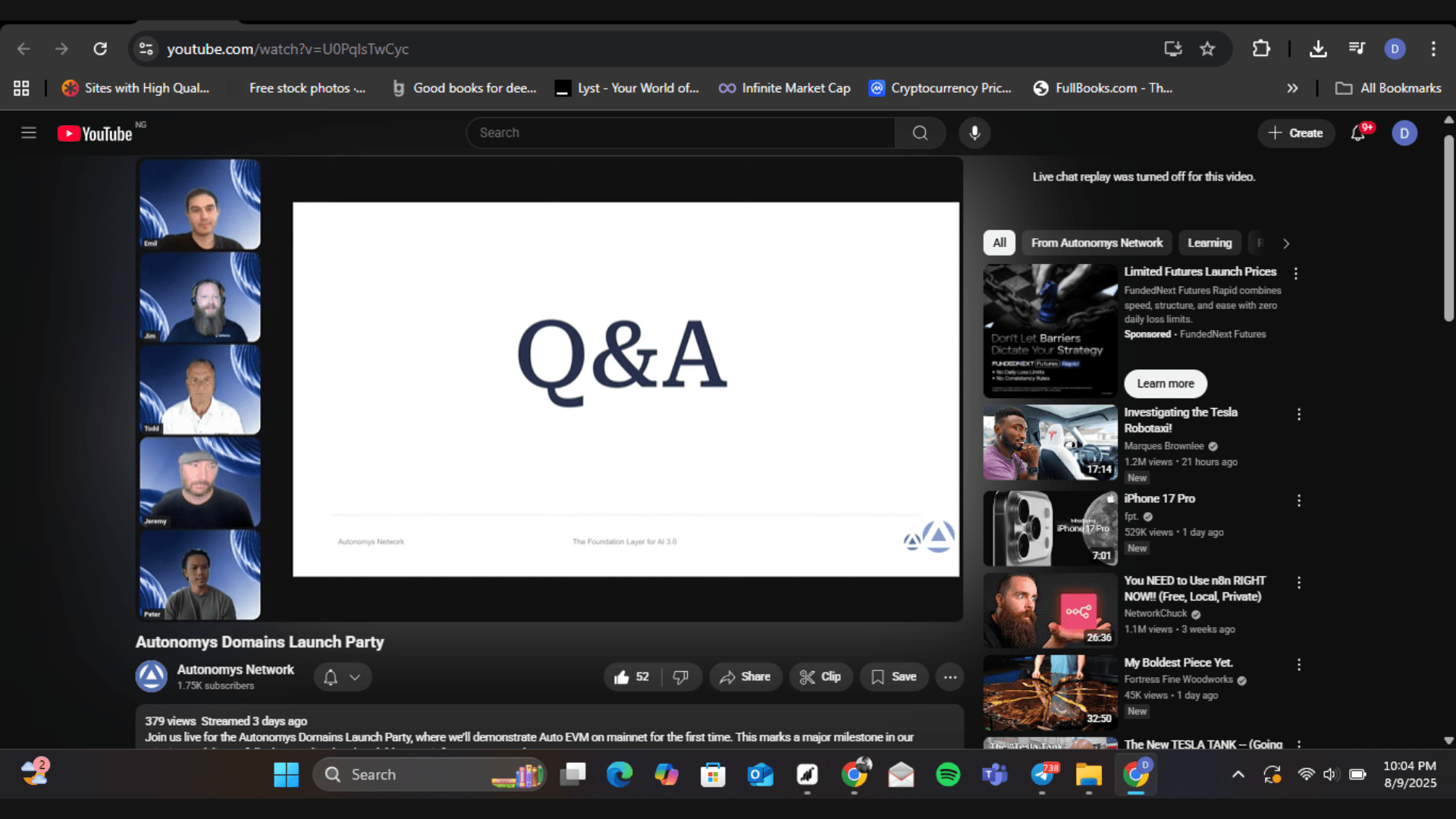Click the search magnifier button
This screenshot has width=1456, height=819.
[x=920, y=133]
